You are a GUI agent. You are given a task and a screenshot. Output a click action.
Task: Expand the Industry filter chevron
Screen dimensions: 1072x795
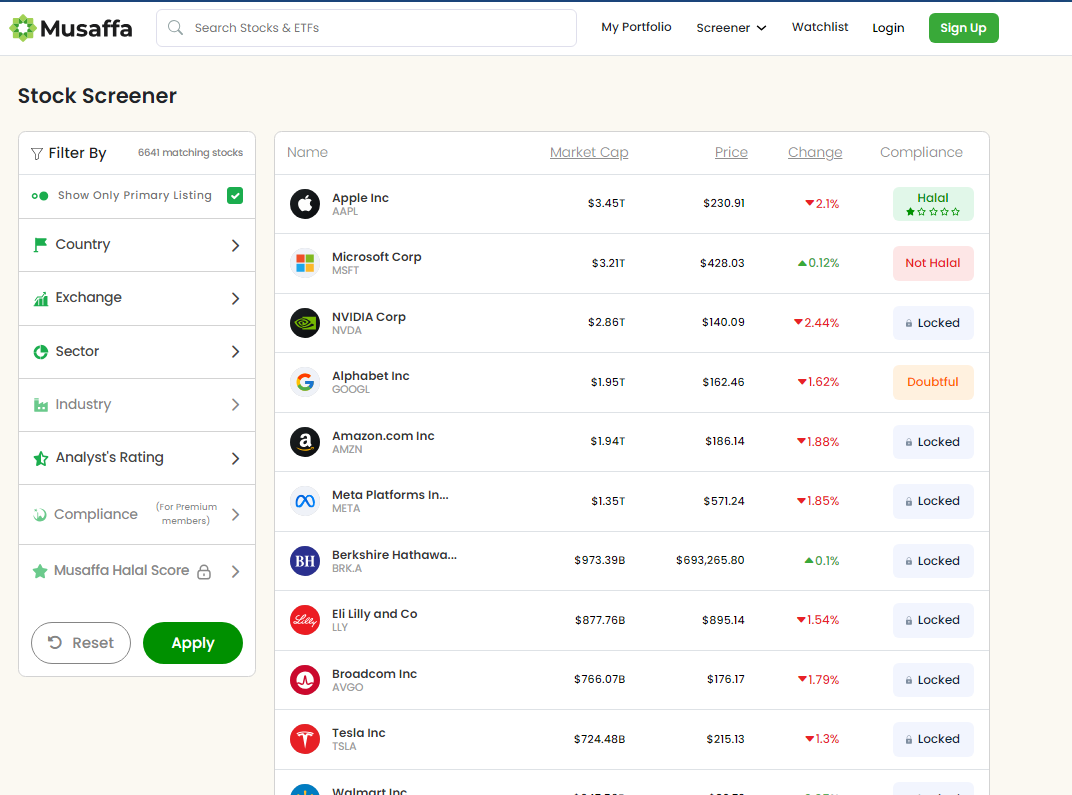(235, 405)
